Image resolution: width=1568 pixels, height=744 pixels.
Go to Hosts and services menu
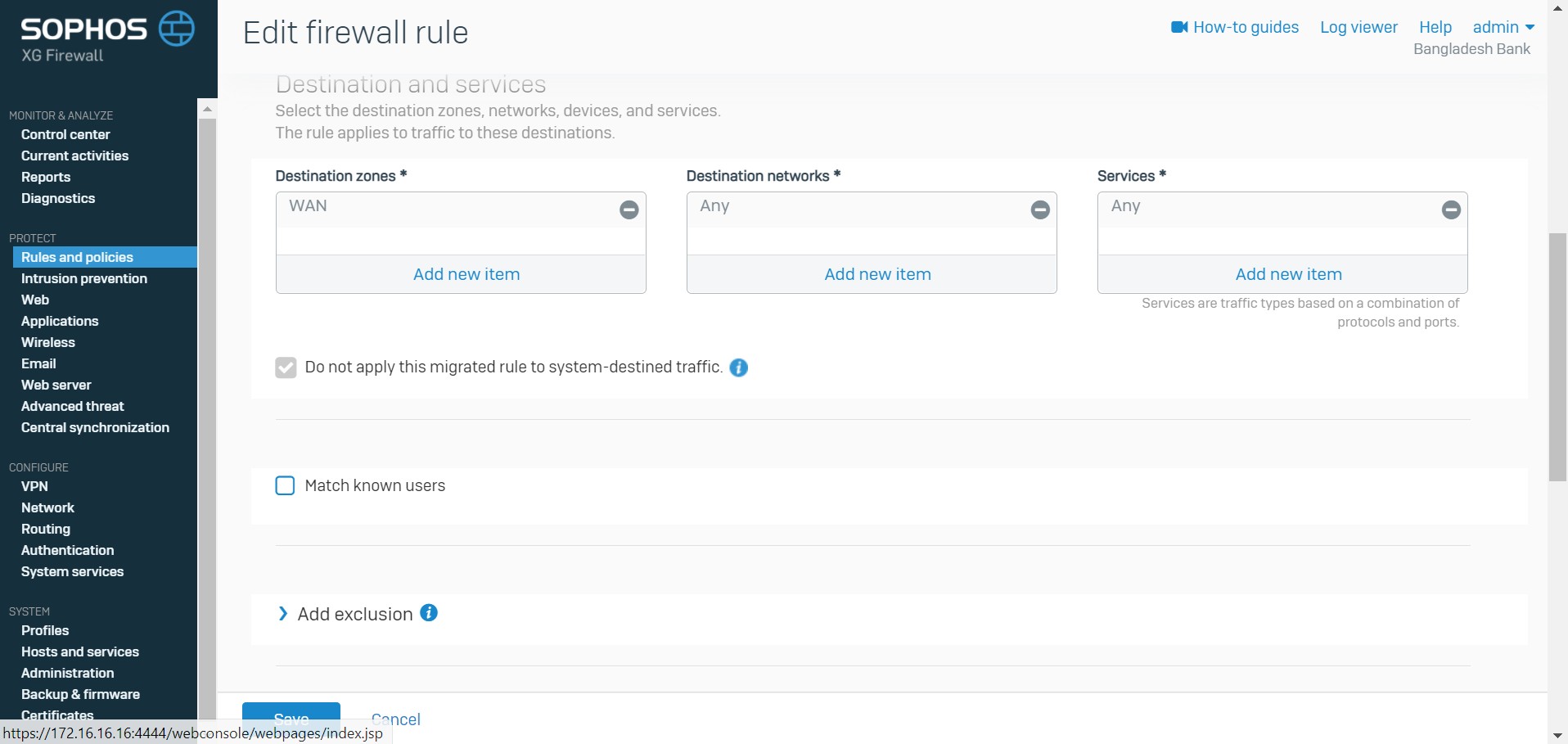click(80, 652)
